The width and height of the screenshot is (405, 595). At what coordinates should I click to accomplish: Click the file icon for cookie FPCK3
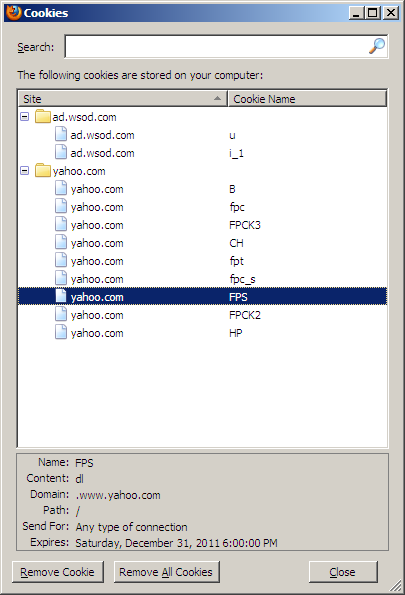tap(61, 225)
